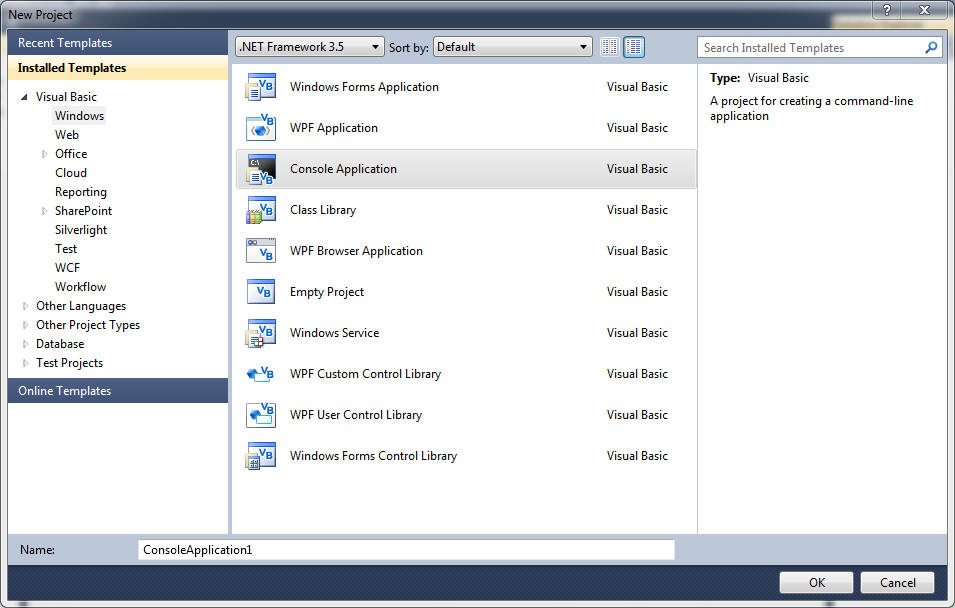
Task: Expand the Database node
Action: (25, 344)
